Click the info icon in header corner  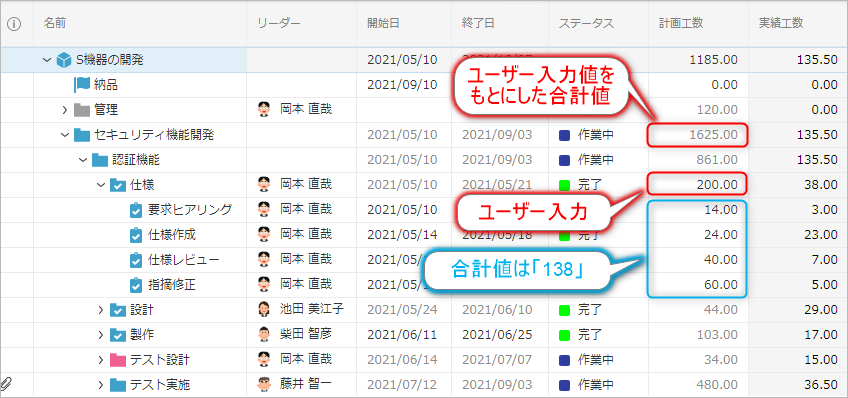click(x=14, y=24)
